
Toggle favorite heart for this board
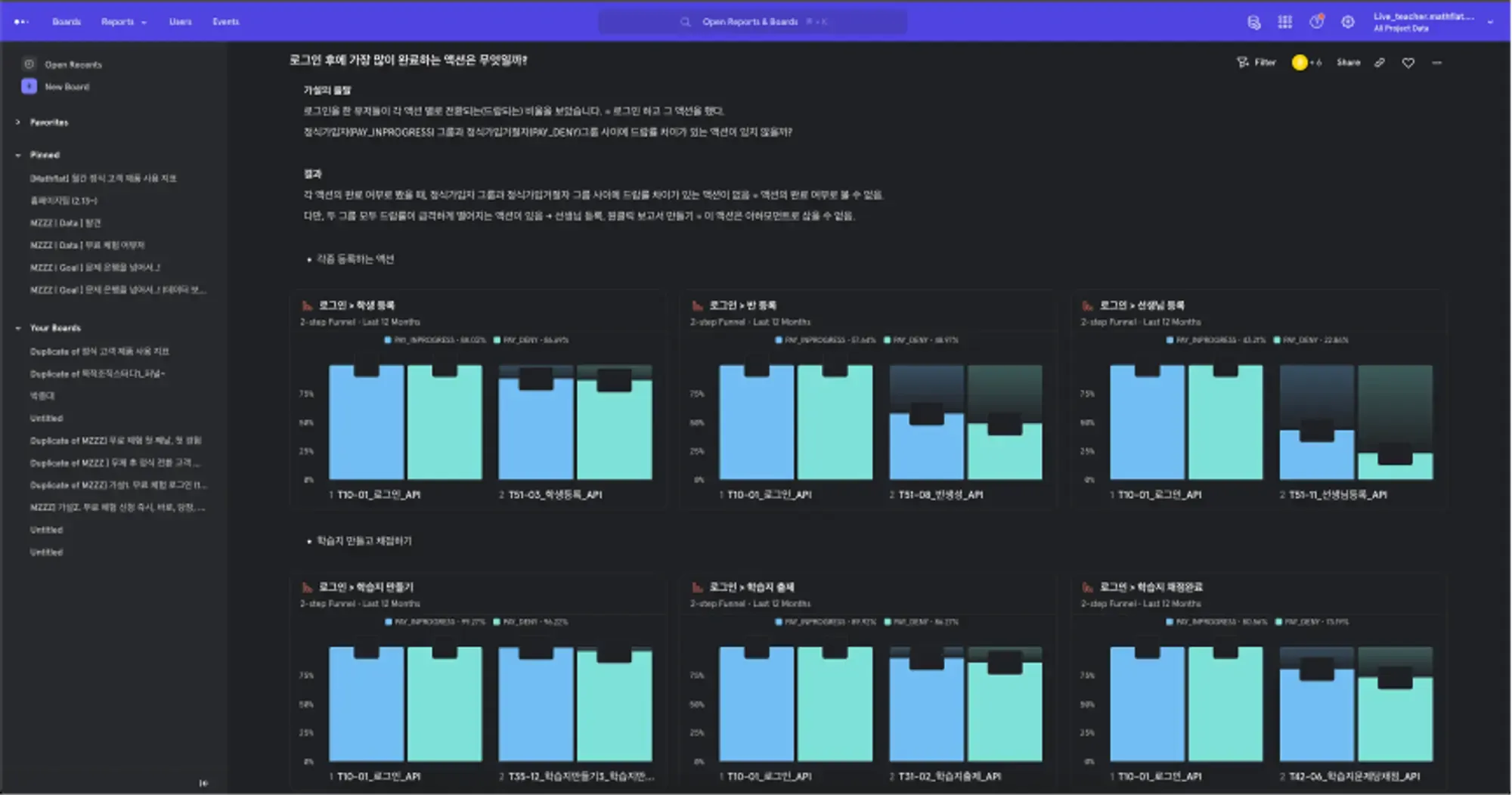click(x=1408, y=63)
